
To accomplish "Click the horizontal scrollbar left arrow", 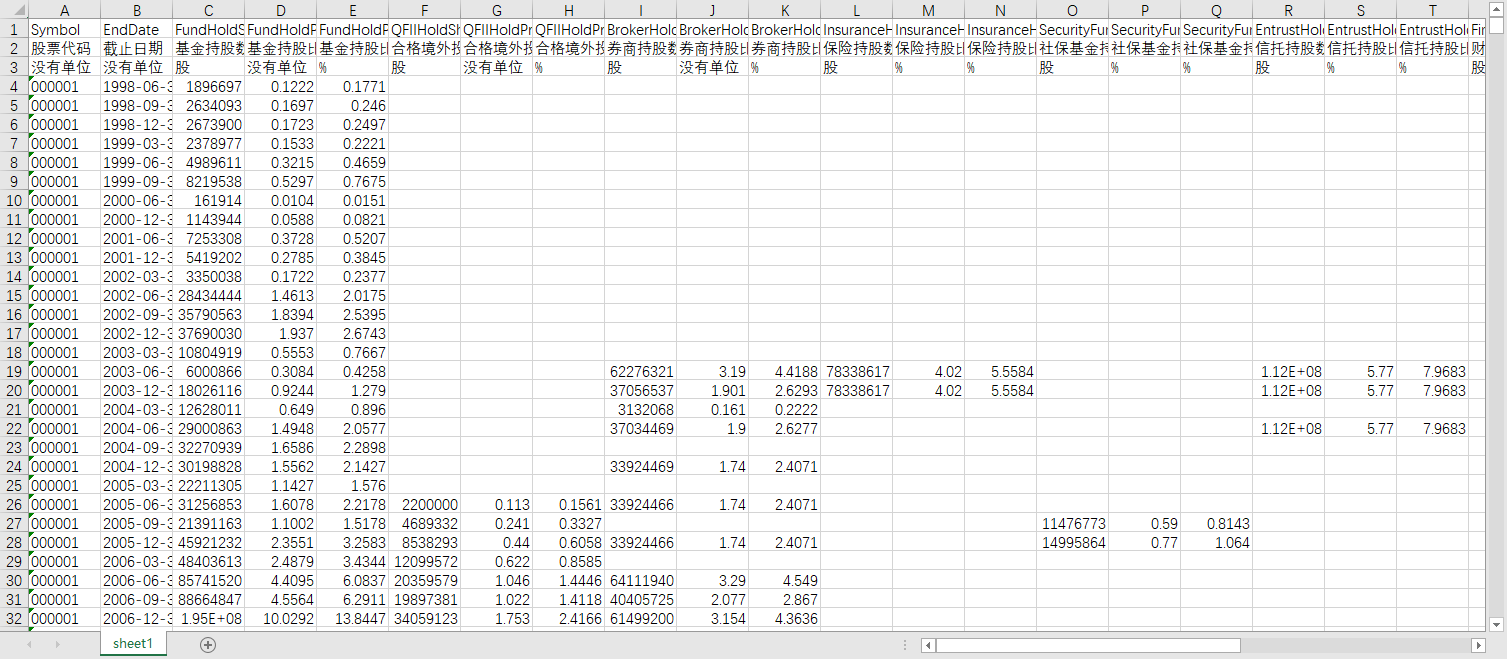I will (927, 645).
